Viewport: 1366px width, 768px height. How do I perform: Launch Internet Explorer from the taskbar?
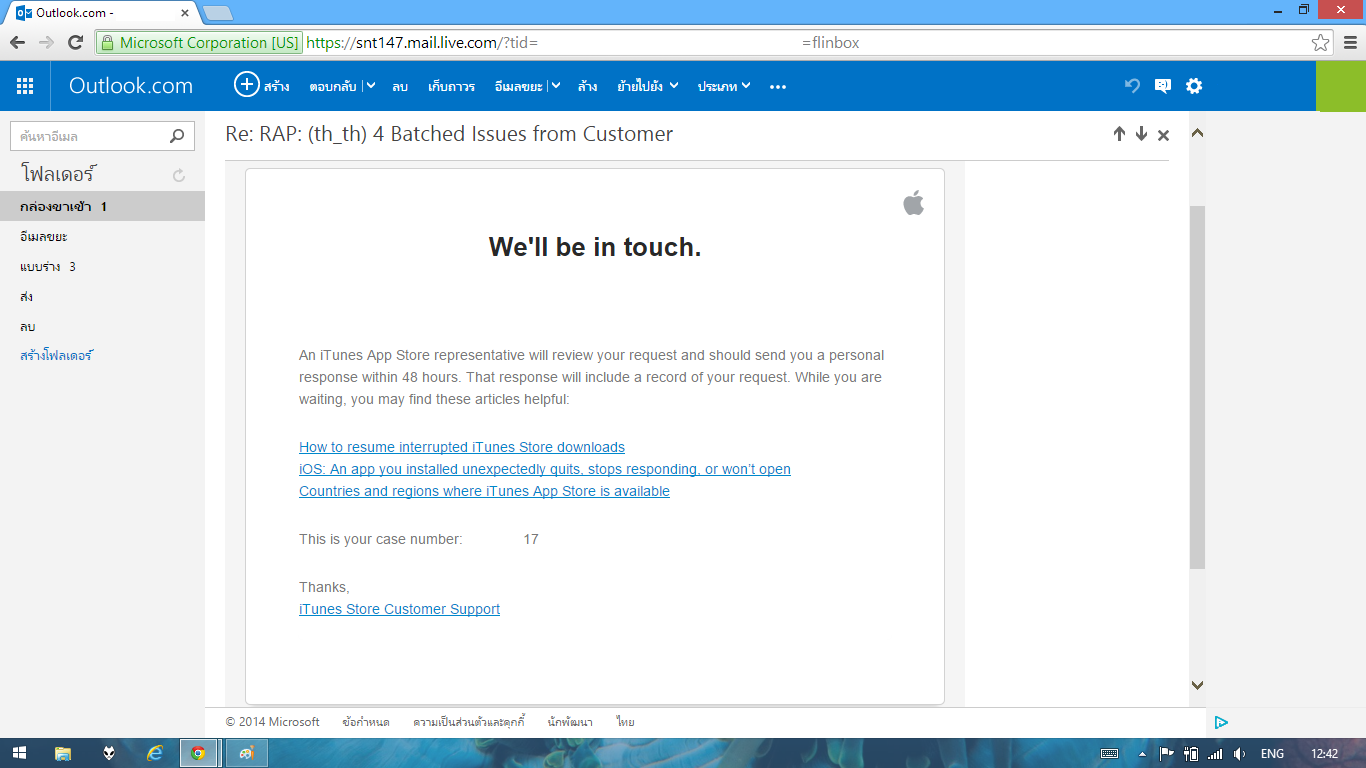154,753
